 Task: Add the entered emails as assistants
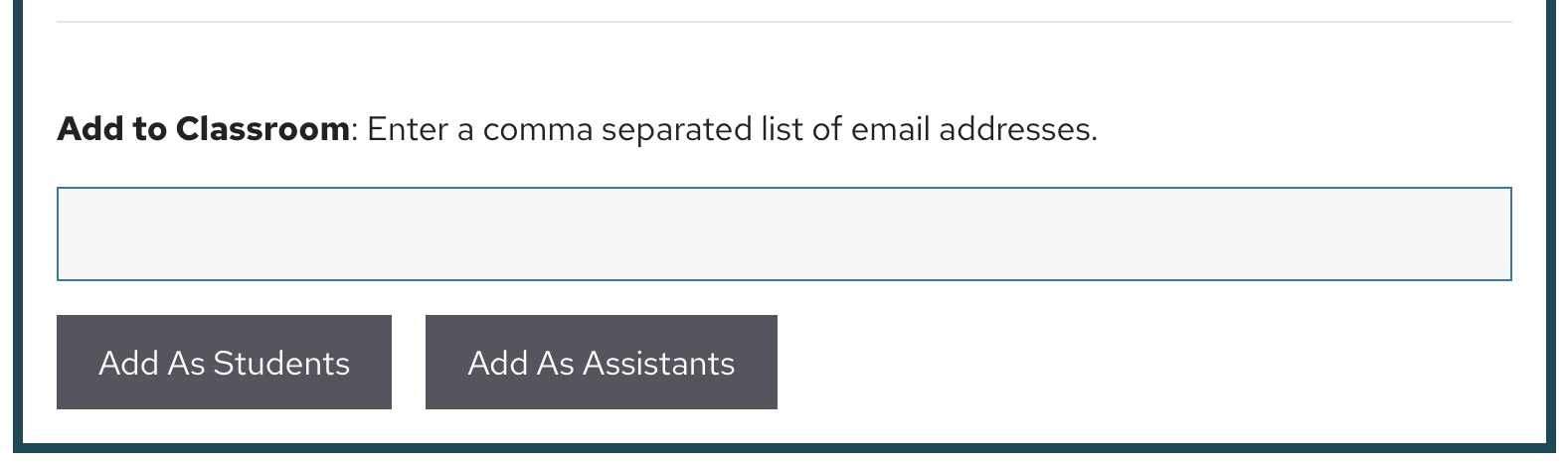601,363
